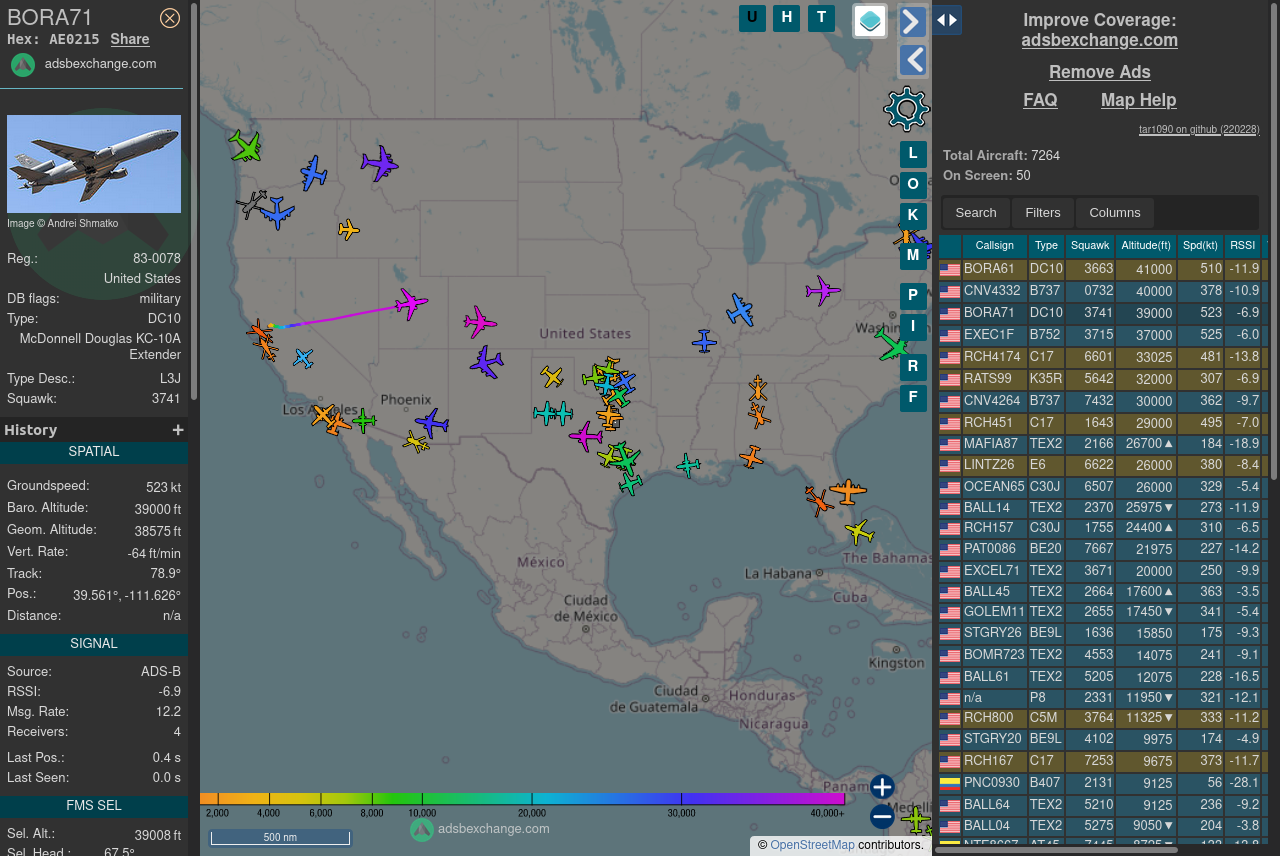Screen dimensions: 1280x856
Task: Click the right chevron sidebar button
Action: (913, 22)
